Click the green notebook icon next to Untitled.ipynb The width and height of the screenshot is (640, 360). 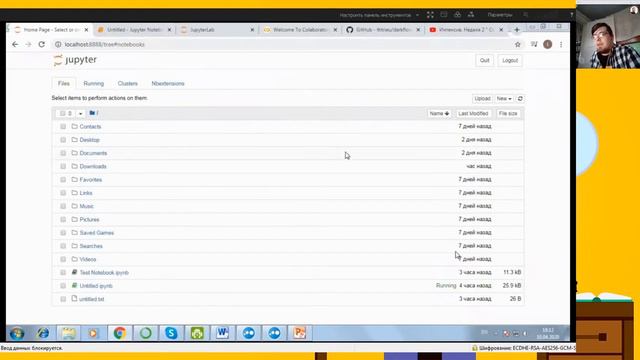[x=74, y=285]
